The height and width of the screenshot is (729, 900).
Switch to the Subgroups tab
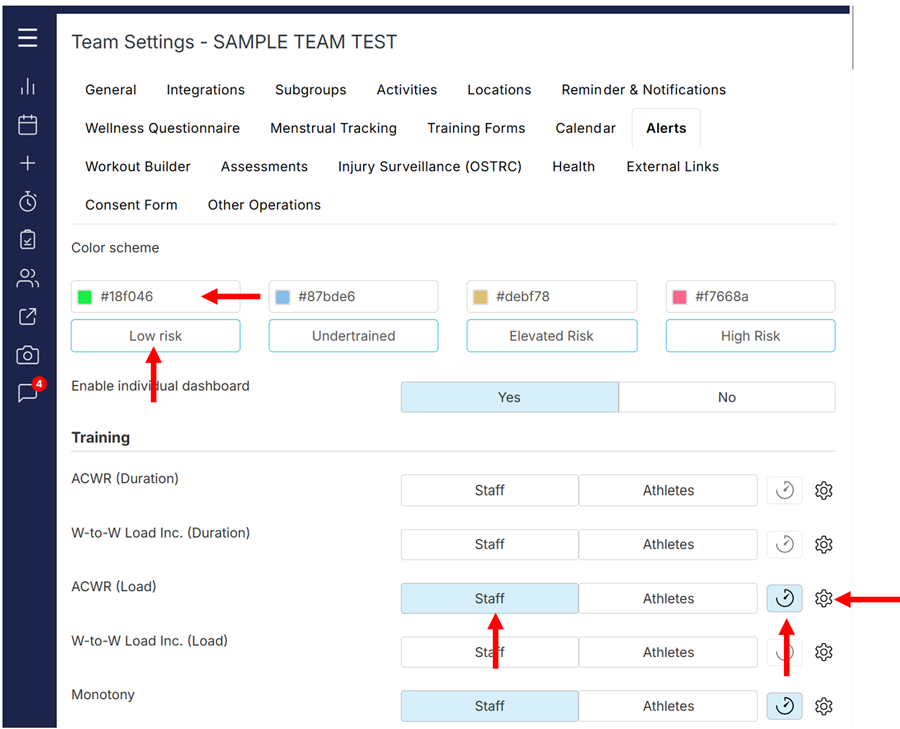tap(311, 90)
